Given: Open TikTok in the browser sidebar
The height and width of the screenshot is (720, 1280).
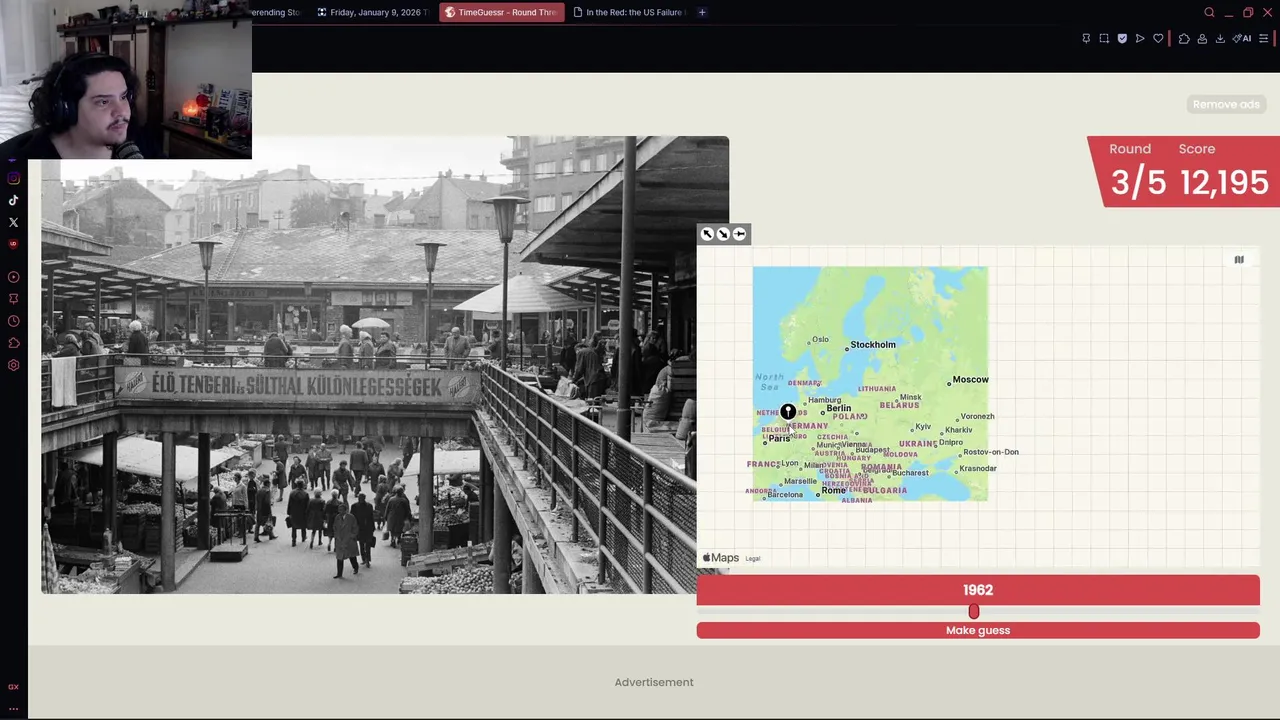Looking at the screenshot, I should pyautogui.click(x=13, y=200).
